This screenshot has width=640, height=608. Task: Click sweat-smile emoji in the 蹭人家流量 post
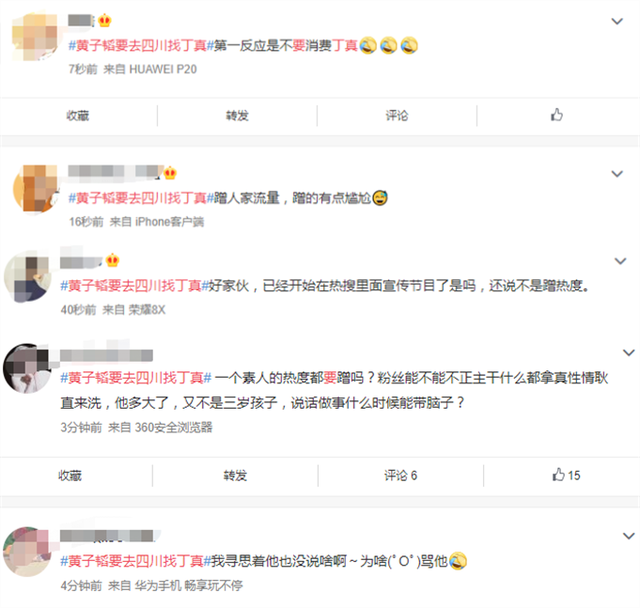tap(380, 198)
